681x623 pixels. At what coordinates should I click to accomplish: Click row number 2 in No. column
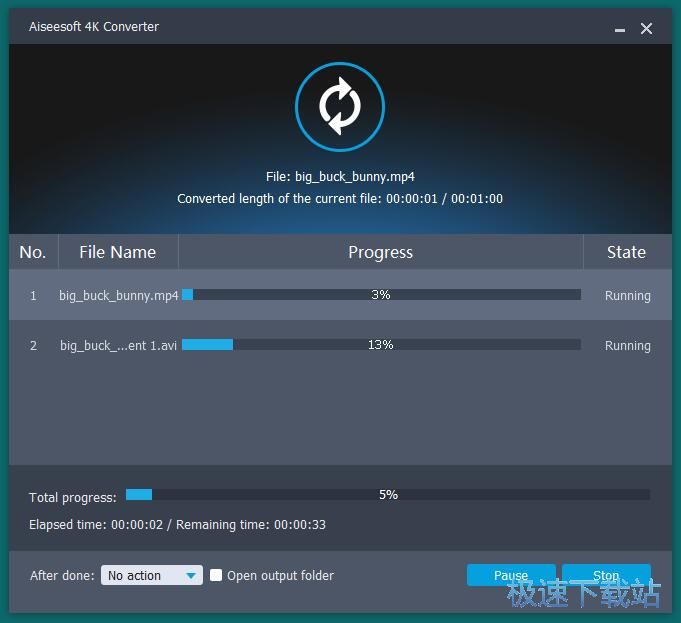[x=33, y=346]
